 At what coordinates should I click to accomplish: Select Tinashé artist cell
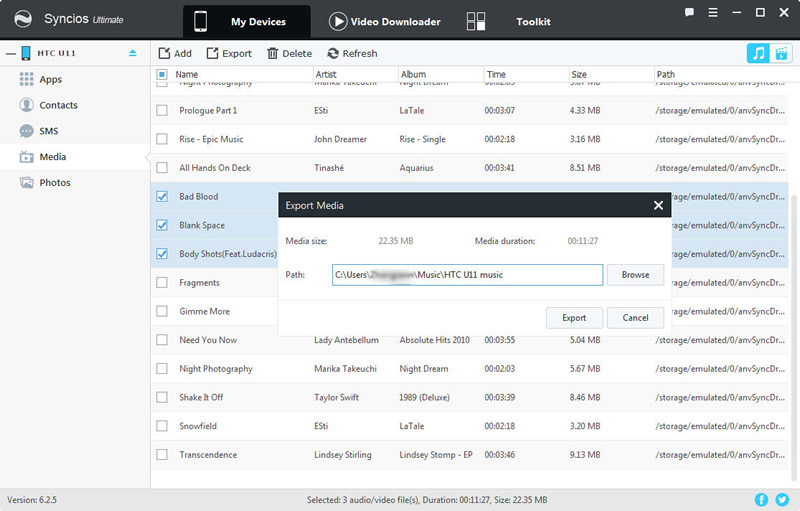[329, 168]
